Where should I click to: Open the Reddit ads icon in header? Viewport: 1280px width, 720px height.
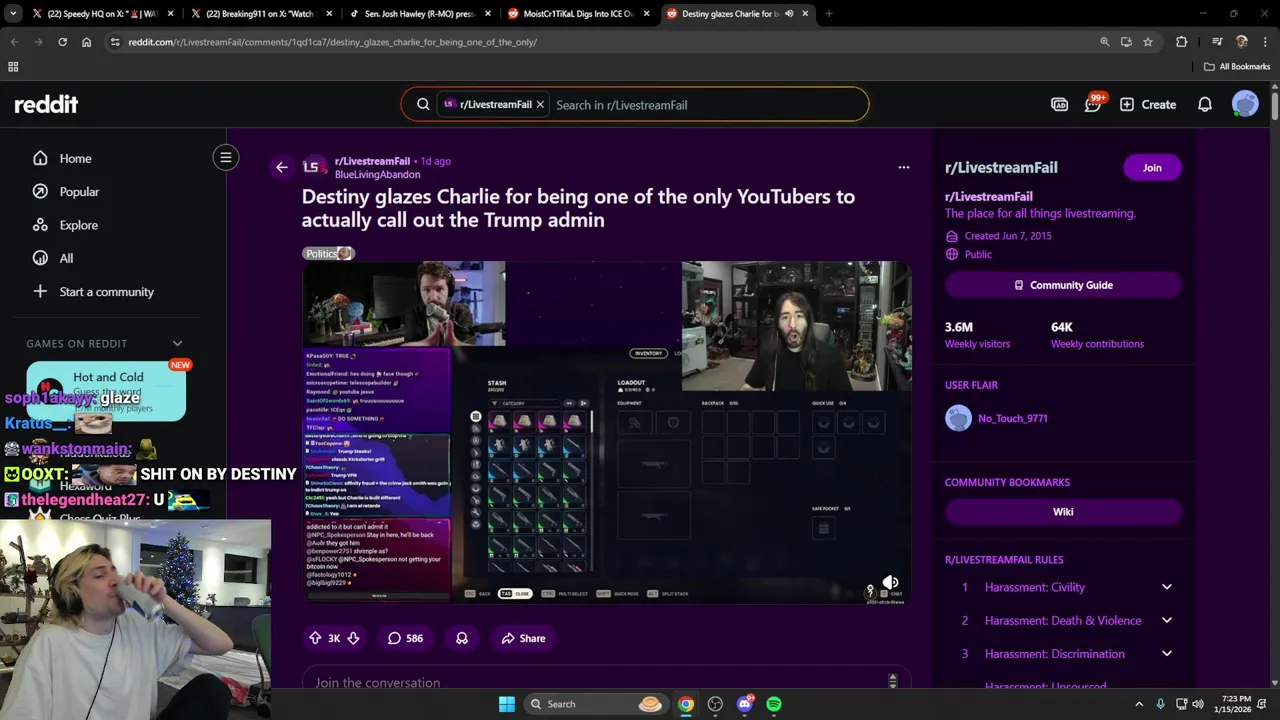[1059, 104]
